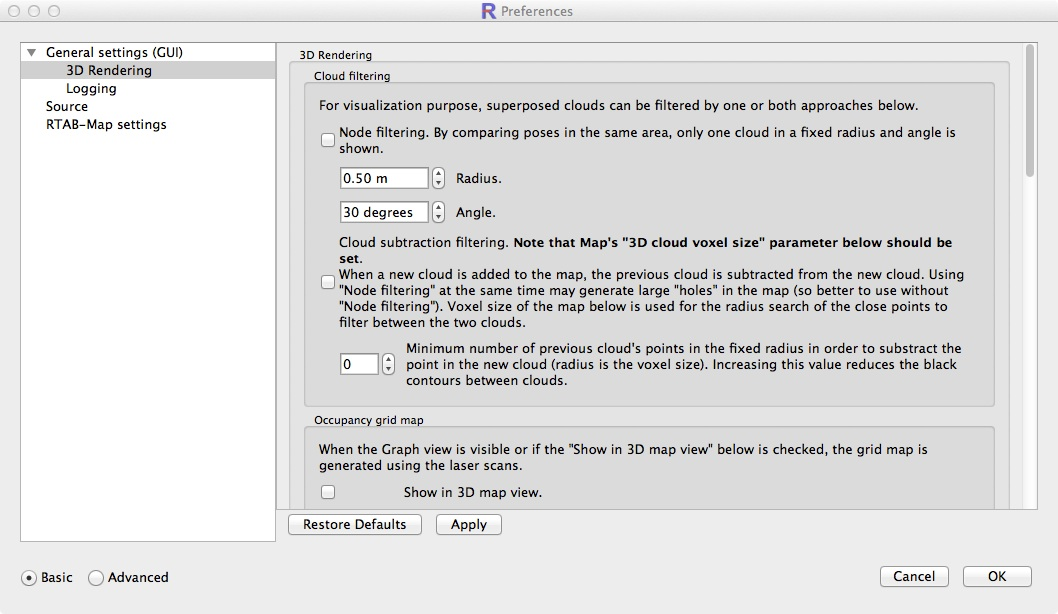Switch to Advanced preferences mode
The height and width of the screenshot is (614, 1058).
(x=96, y=577)
